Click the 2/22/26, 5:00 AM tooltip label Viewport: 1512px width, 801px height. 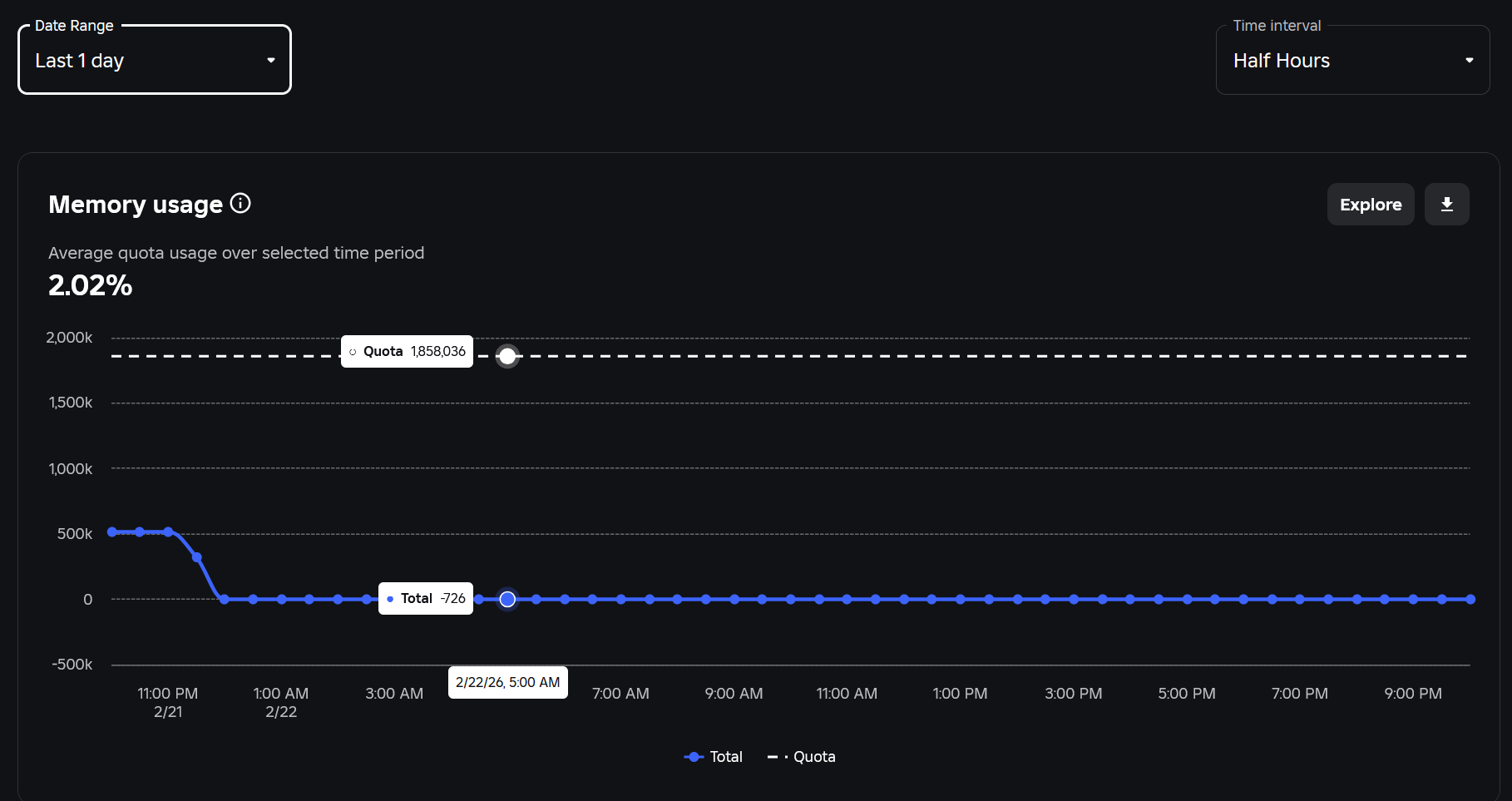508,682
